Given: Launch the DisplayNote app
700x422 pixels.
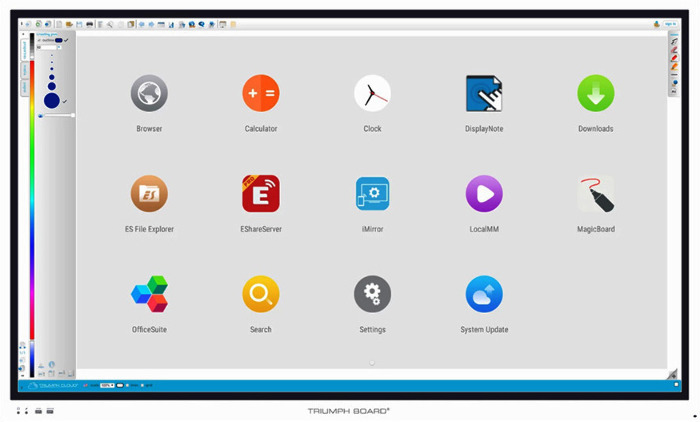Looking at the screenshot, I should click(x=484, y=93).
